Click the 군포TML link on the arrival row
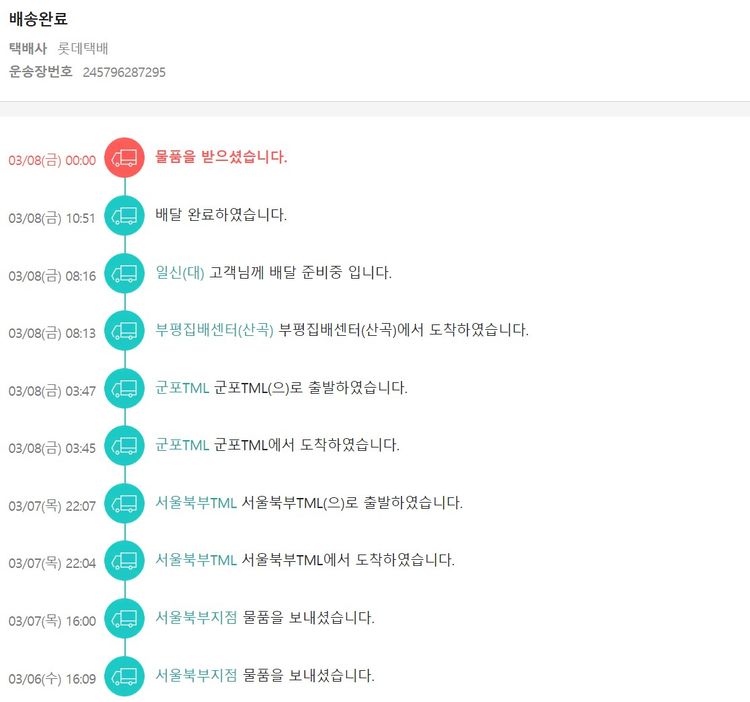The height and width of the screenshot is (702, 750). 182,445
